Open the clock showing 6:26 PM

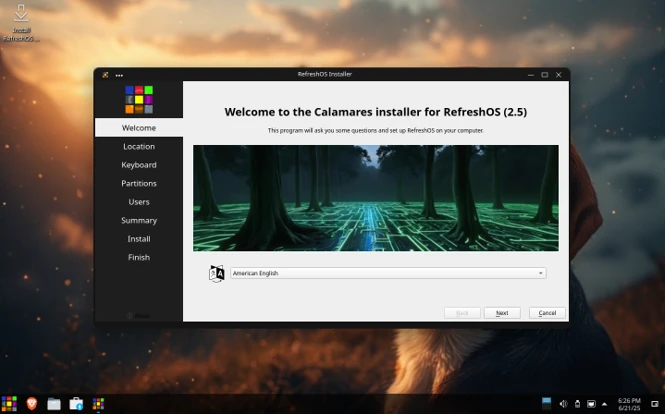[629, 404]
